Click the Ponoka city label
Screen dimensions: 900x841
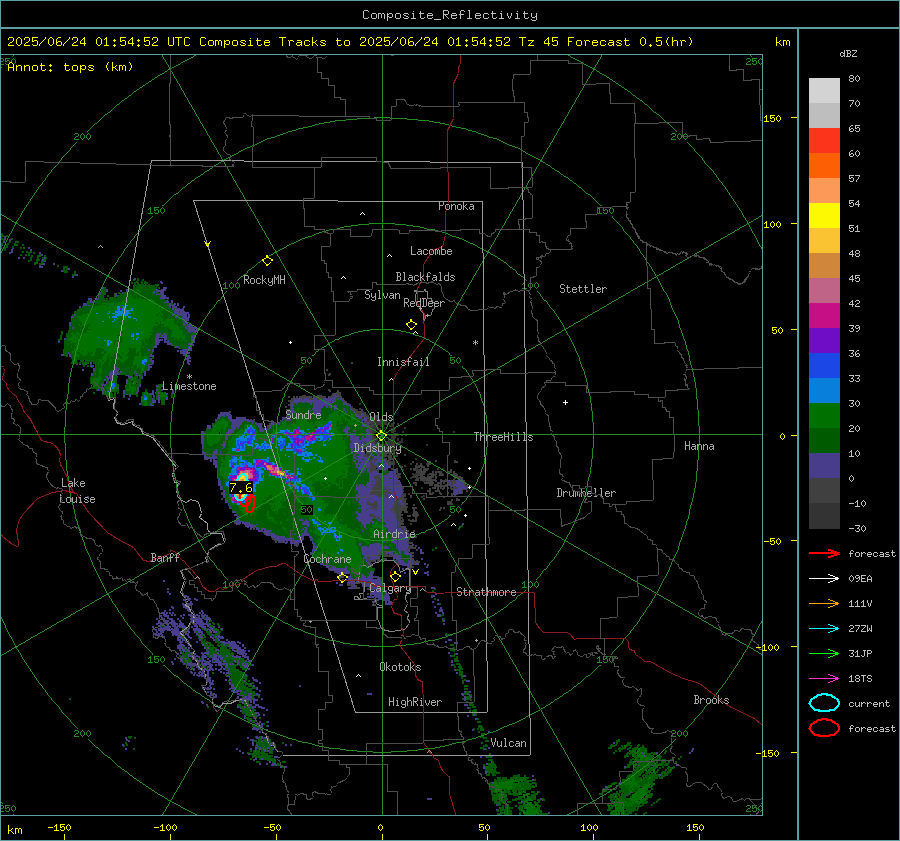[456, 206]
